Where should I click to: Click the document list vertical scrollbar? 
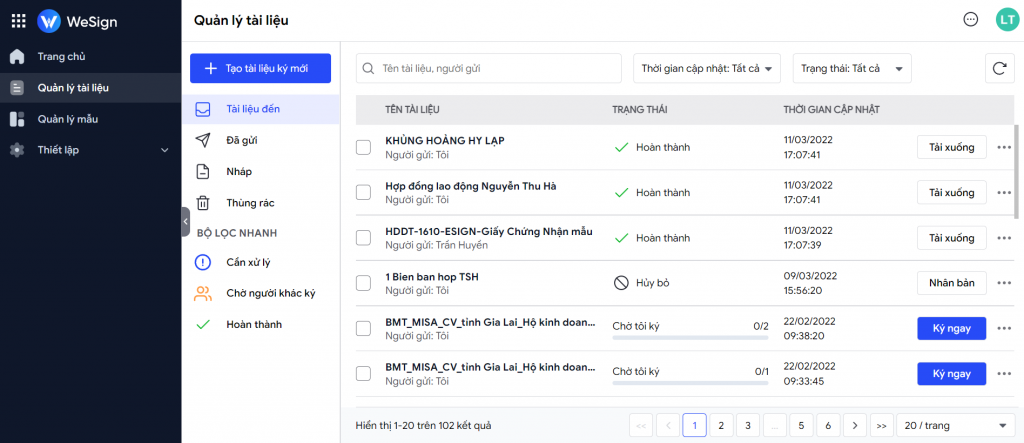[1016, 171]
